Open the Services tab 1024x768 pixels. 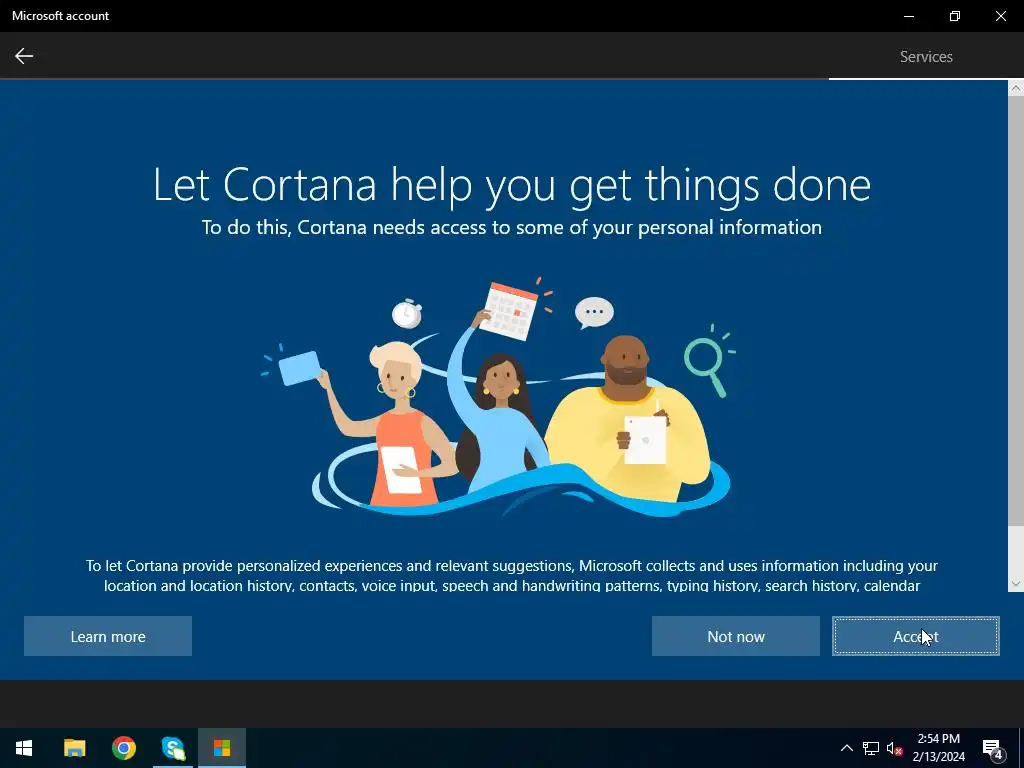click(925, 57)
